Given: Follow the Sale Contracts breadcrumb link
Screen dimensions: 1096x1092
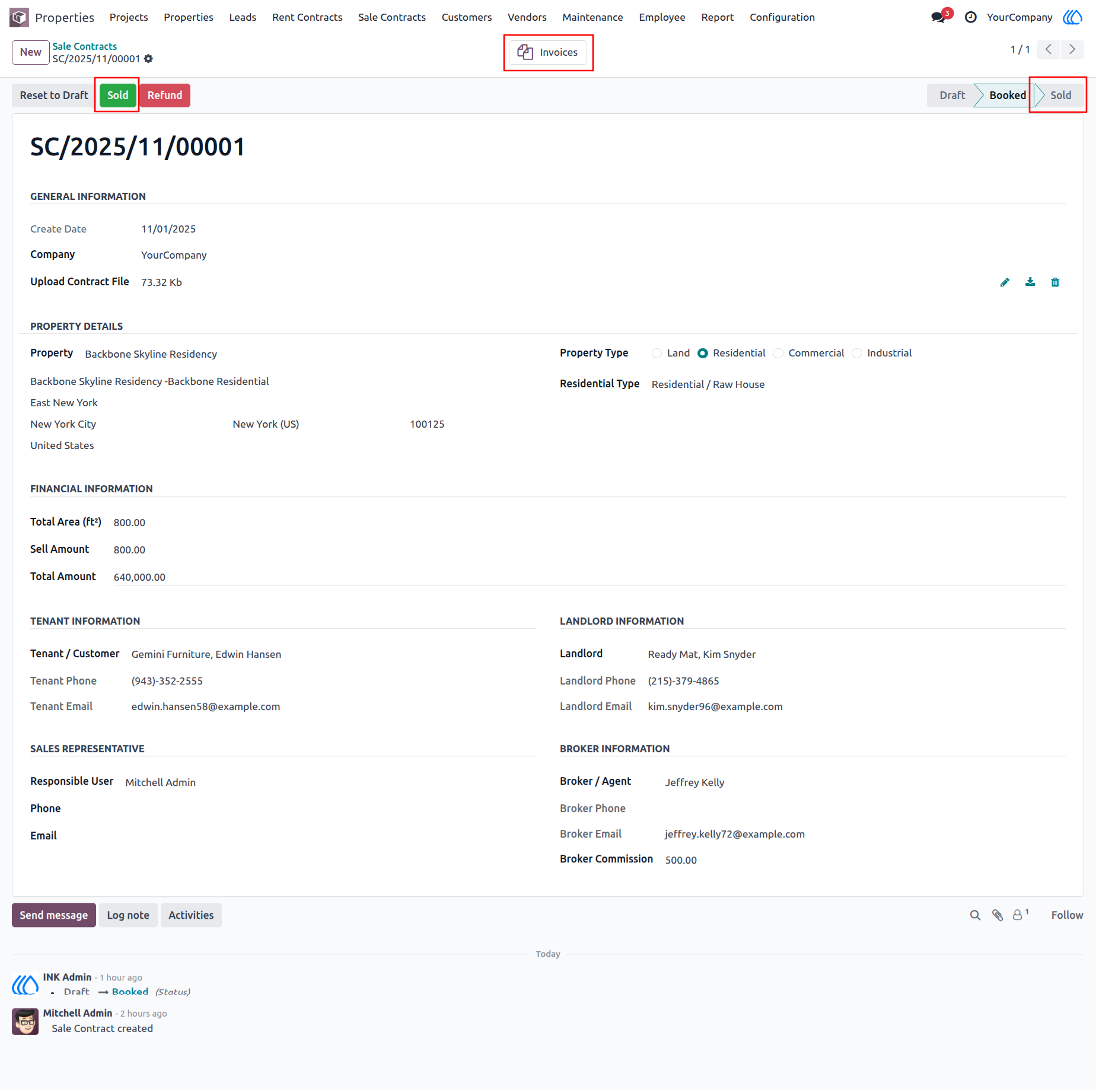Looking at the screenshot, I should (x=84, y=46).
